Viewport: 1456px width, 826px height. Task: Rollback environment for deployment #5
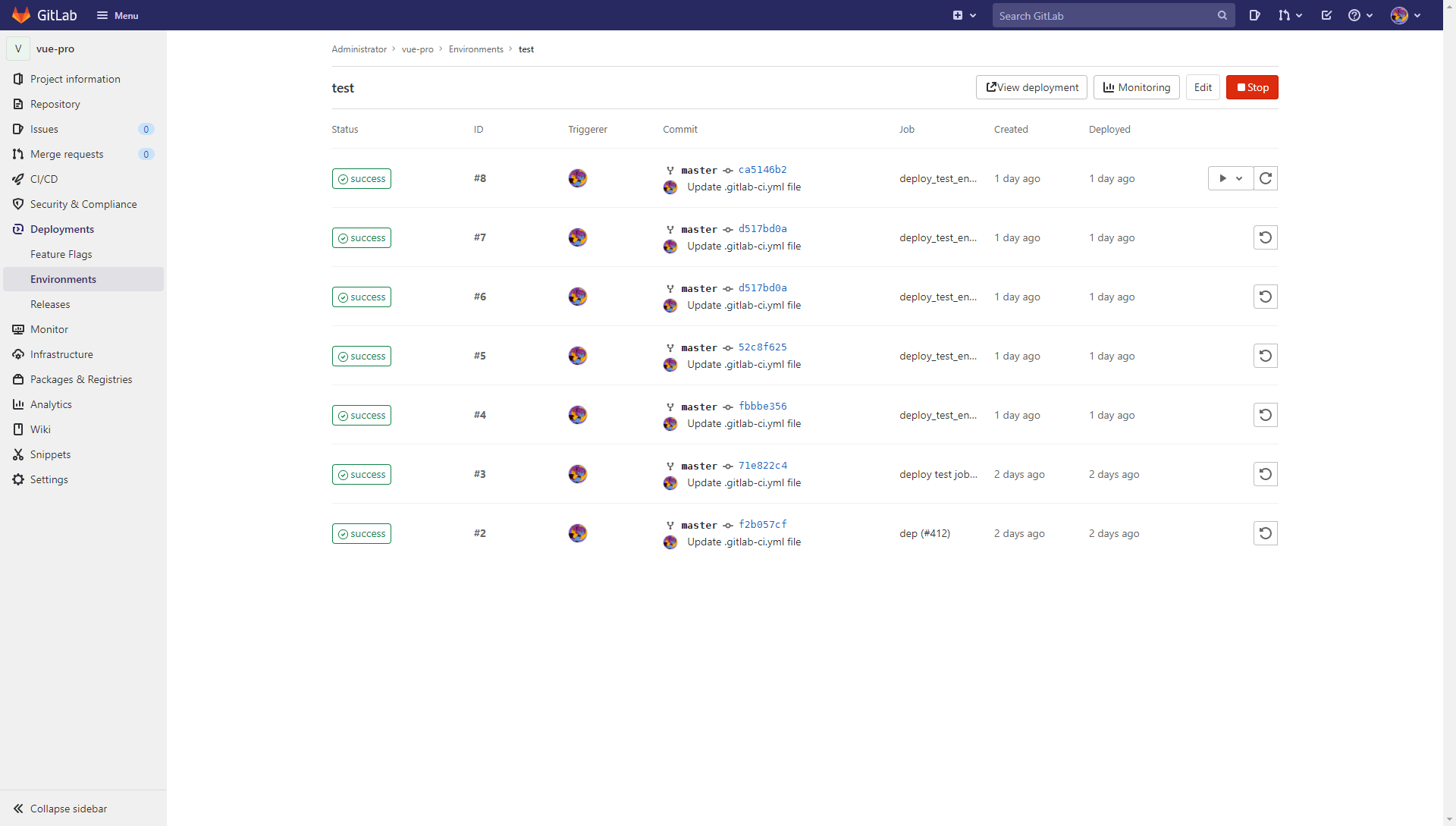click(x=1265, y=356)
